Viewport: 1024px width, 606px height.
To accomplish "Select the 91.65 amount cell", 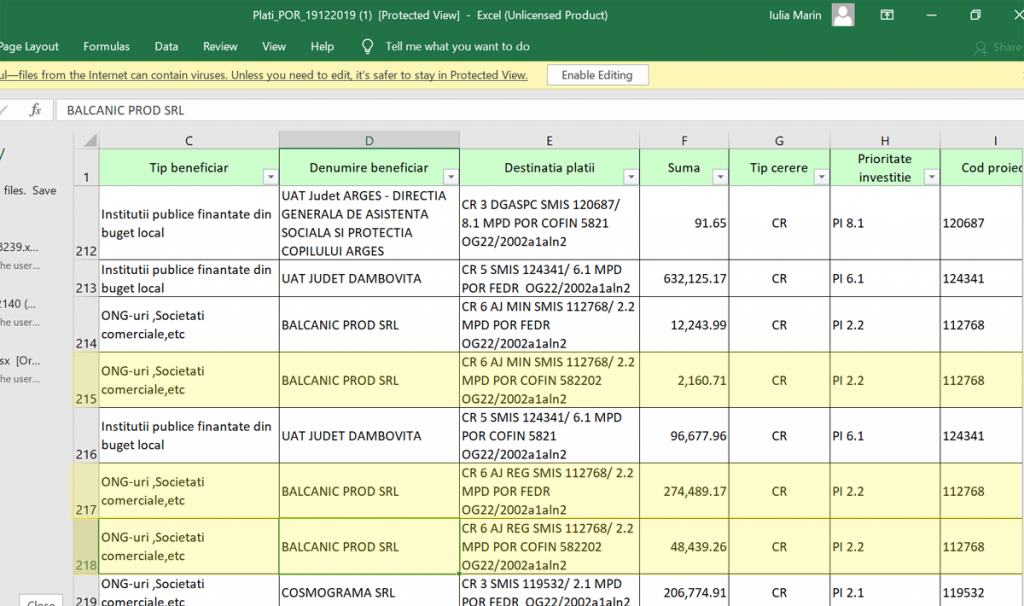I will pyautogui.click(x=684, y=223).
